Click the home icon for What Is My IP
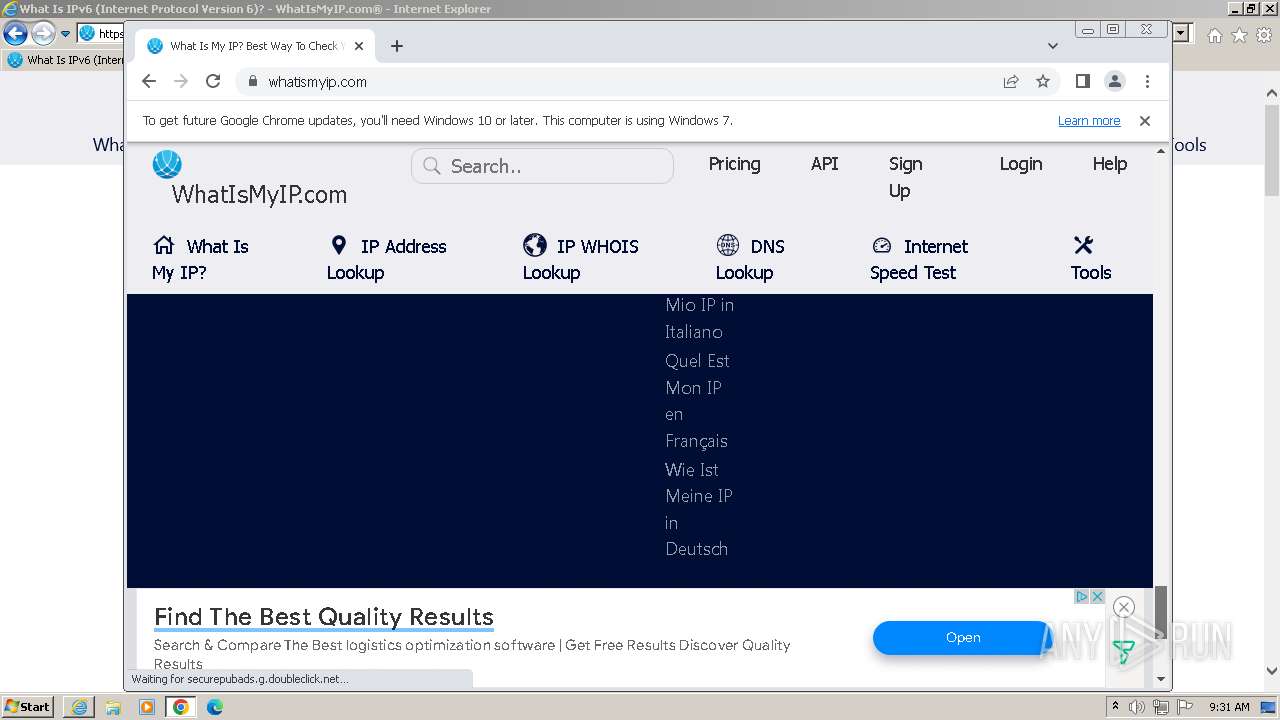Screen dimensions: 1280x720 (164, 245)
